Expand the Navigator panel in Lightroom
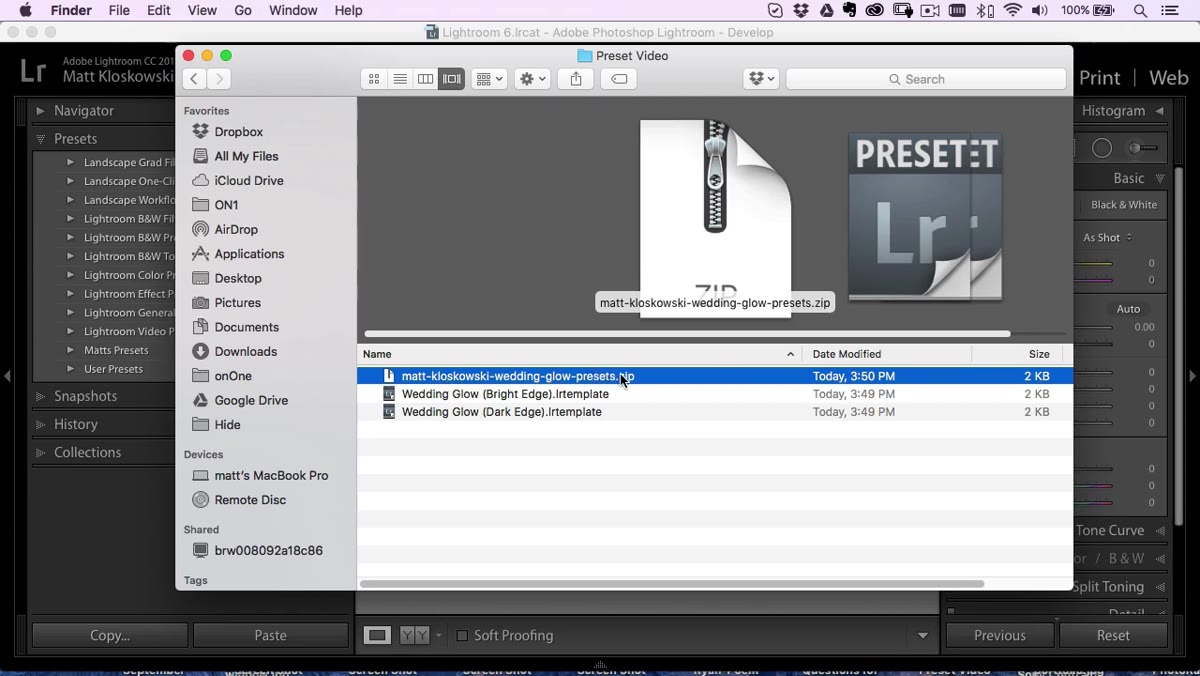This screenshot has width=1200, height=676. (x=40, y=111)
